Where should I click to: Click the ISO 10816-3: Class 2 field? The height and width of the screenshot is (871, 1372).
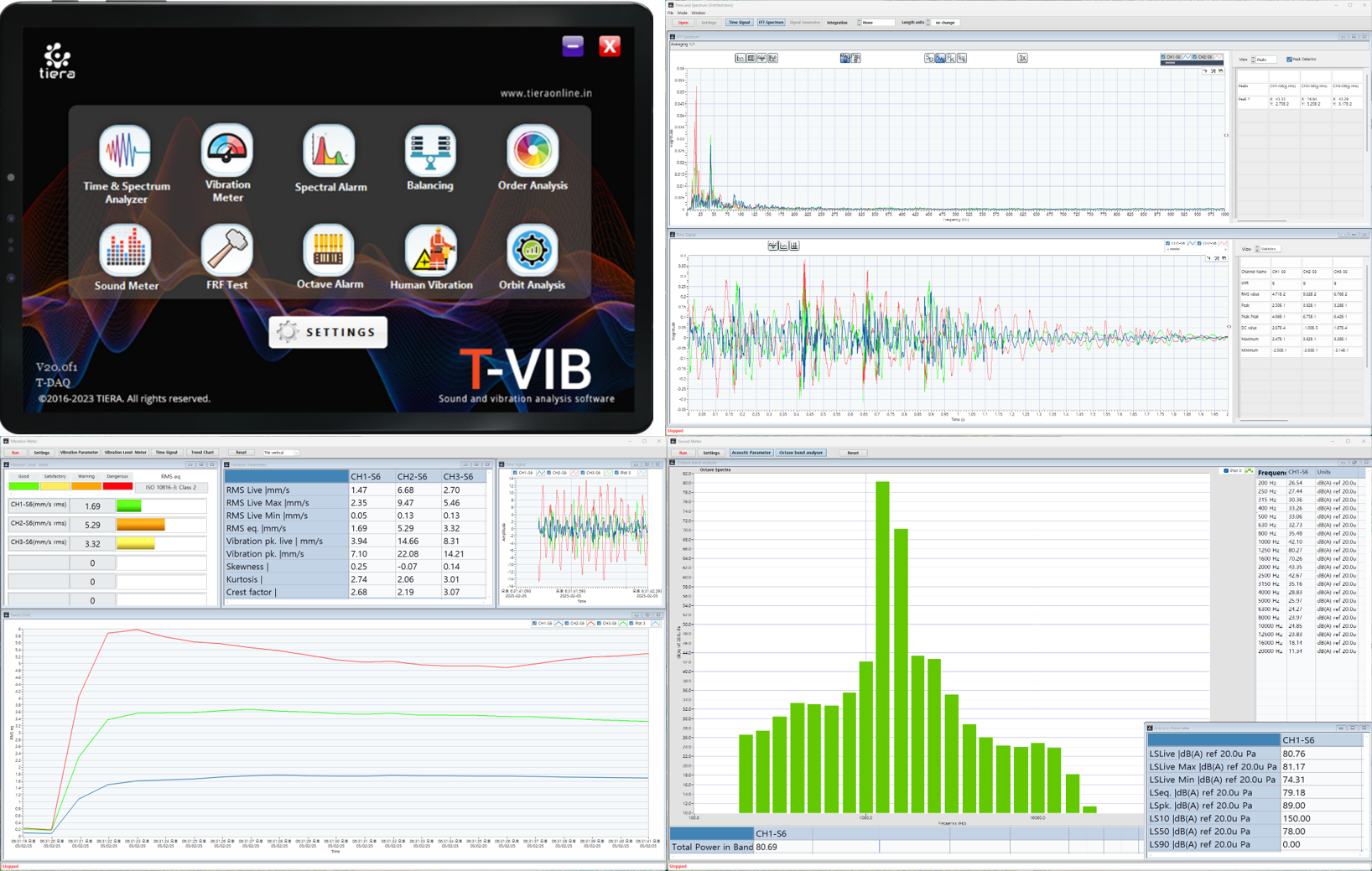pos(171,487)
